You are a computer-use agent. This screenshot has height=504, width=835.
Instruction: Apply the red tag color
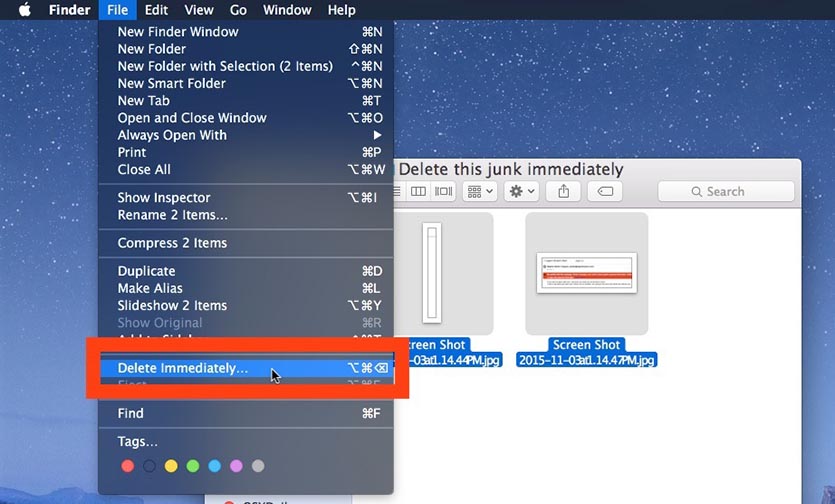pyautogui.click(x=128, y=466)
